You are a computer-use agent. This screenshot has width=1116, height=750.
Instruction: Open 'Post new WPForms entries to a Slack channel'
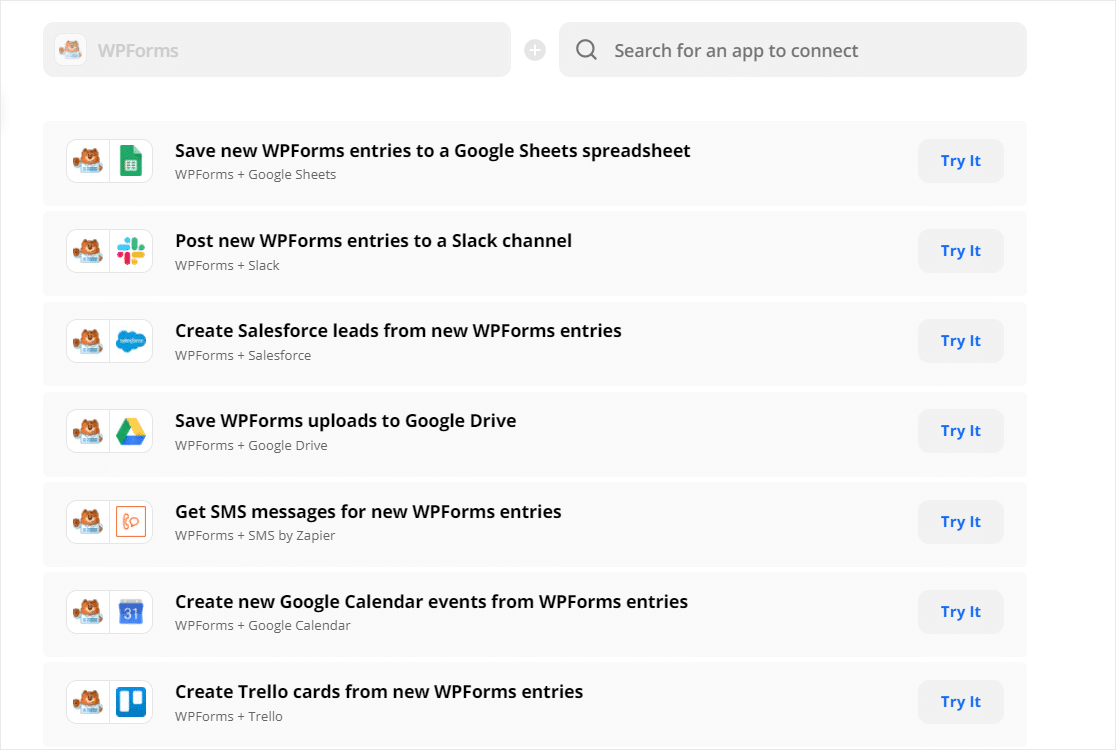pos(373,241)
